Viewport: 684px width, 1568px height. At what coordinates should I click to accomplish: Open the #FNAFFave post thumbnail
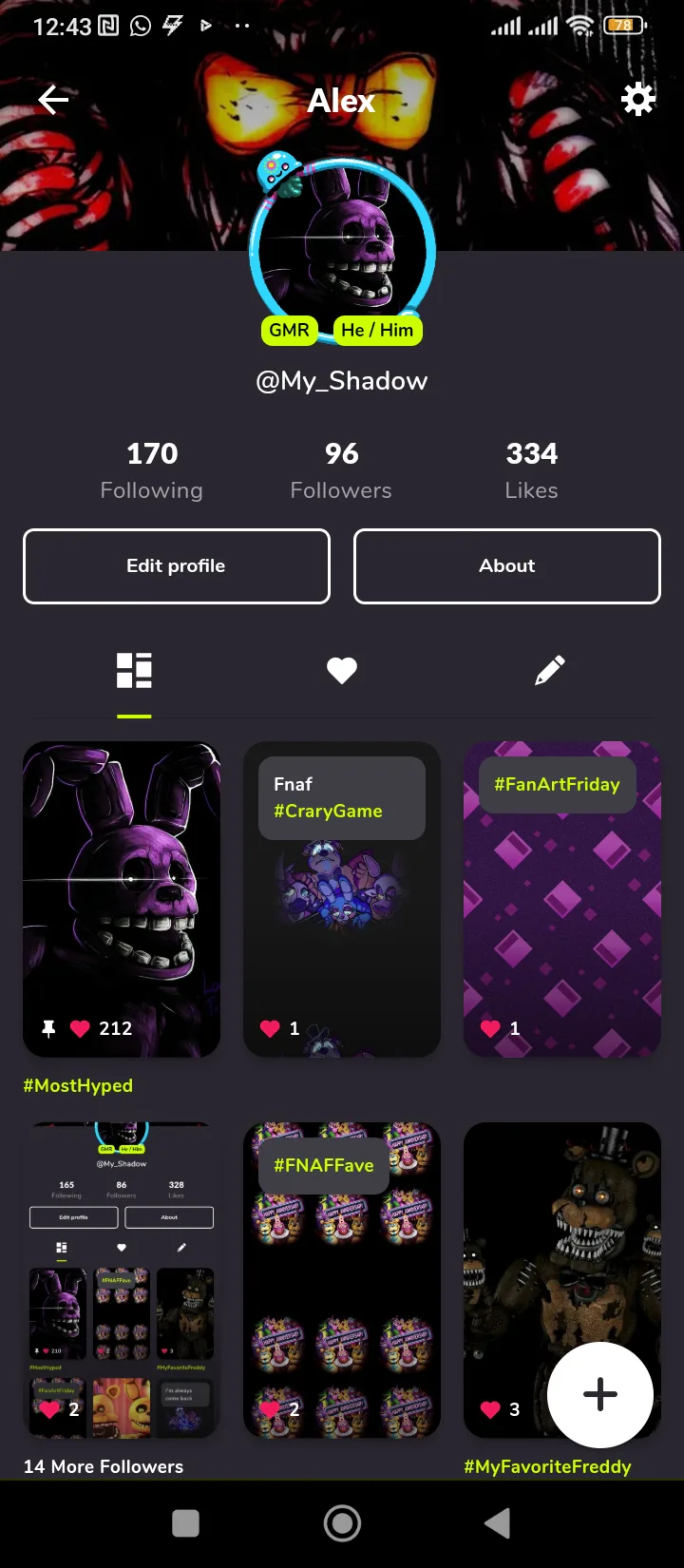(x=342, y=1280)
